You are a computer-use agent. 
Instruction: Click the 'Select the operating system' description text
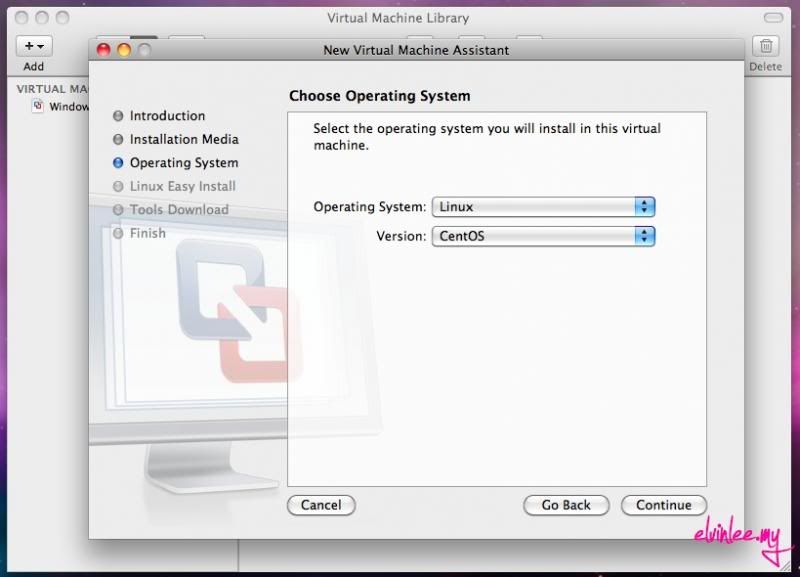tap(487, 137)
